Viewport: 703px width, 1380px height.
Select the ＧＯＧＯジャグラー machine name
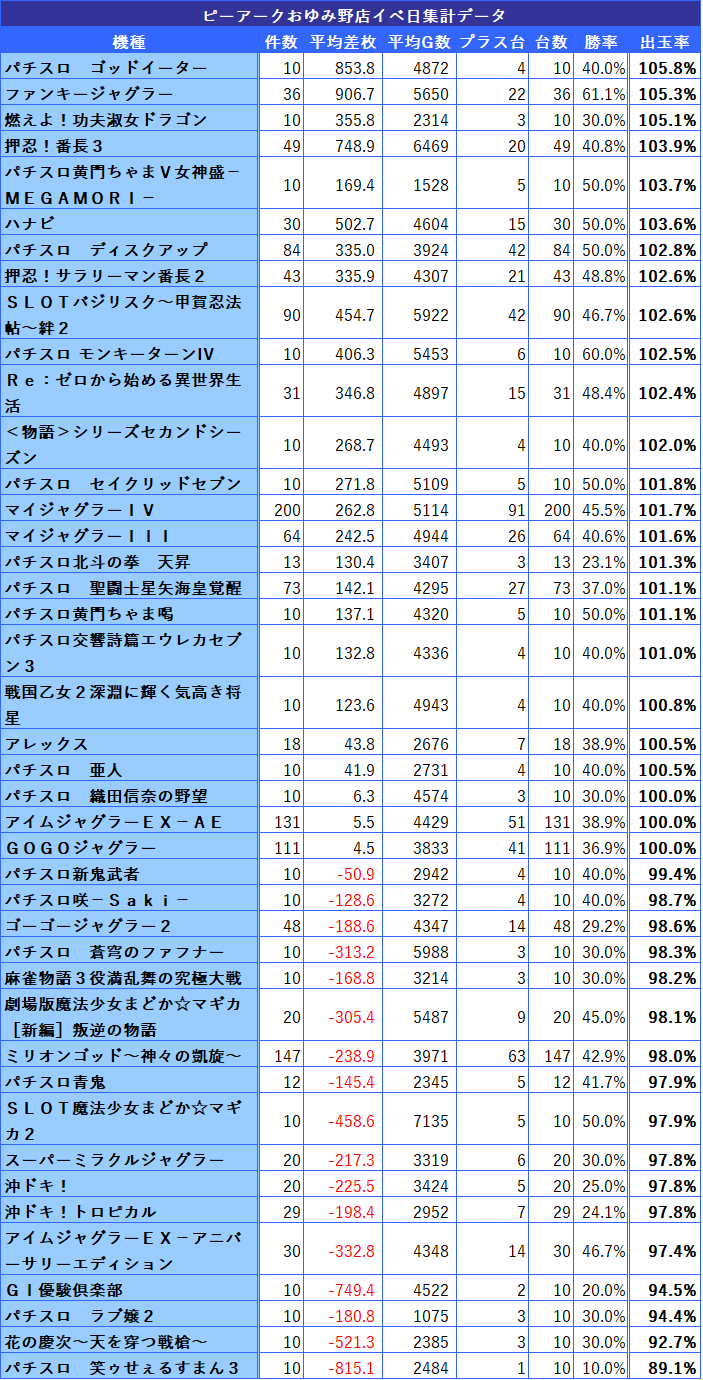click(80, 848)
